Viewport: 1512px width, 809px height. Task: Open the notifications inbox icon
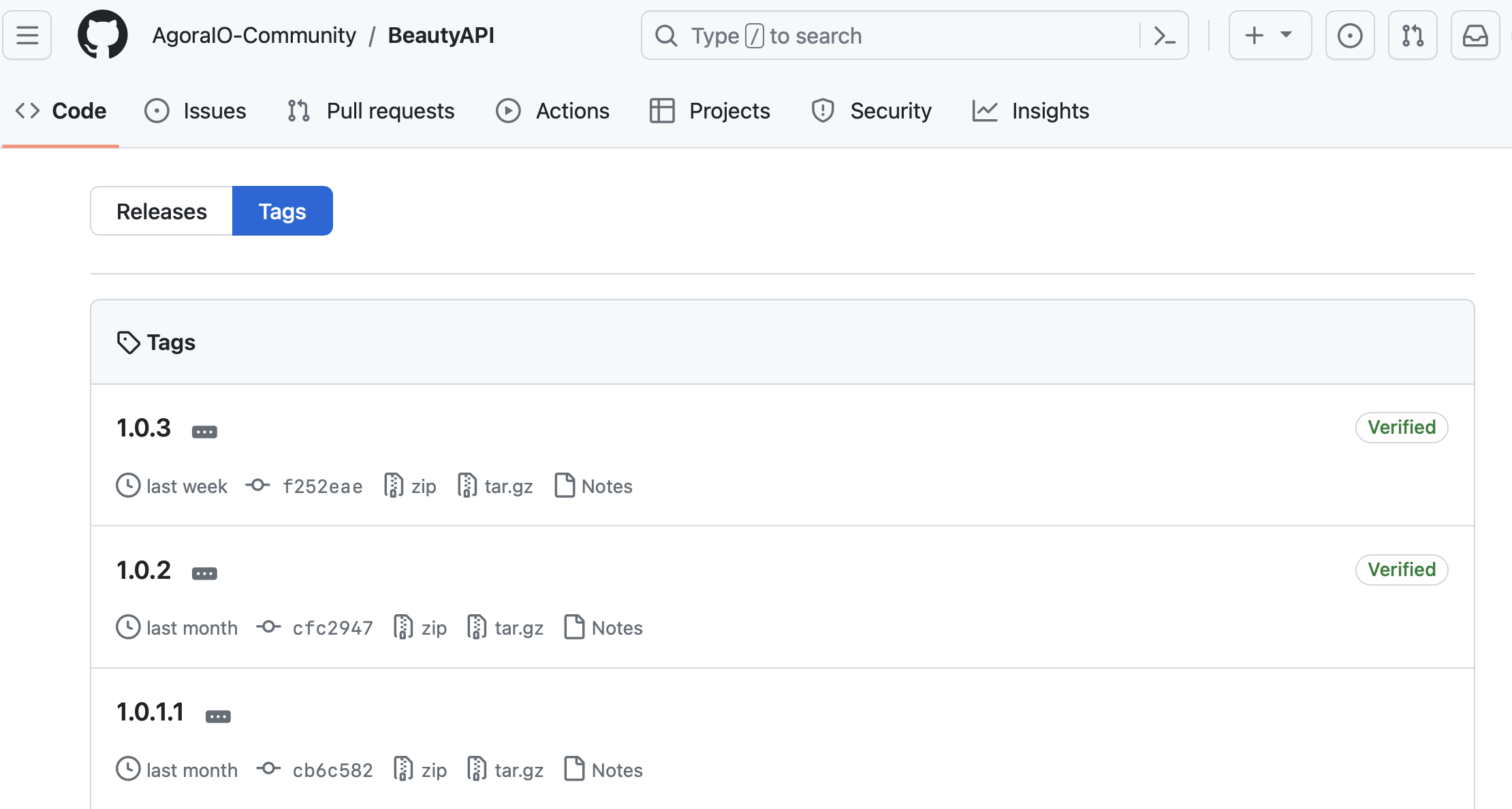[x=1475, y=35]
